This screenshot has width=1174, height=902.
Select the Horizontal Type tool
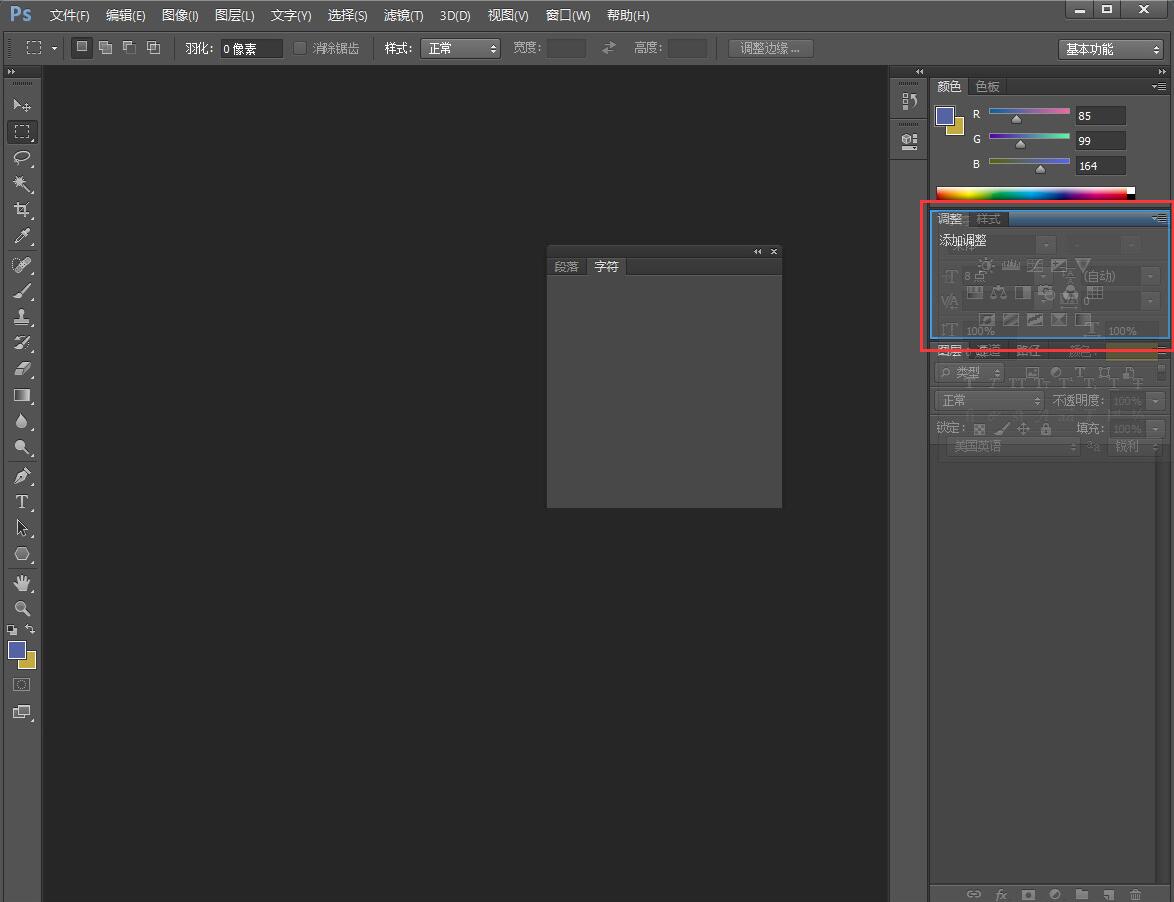(x=21, y=502)
